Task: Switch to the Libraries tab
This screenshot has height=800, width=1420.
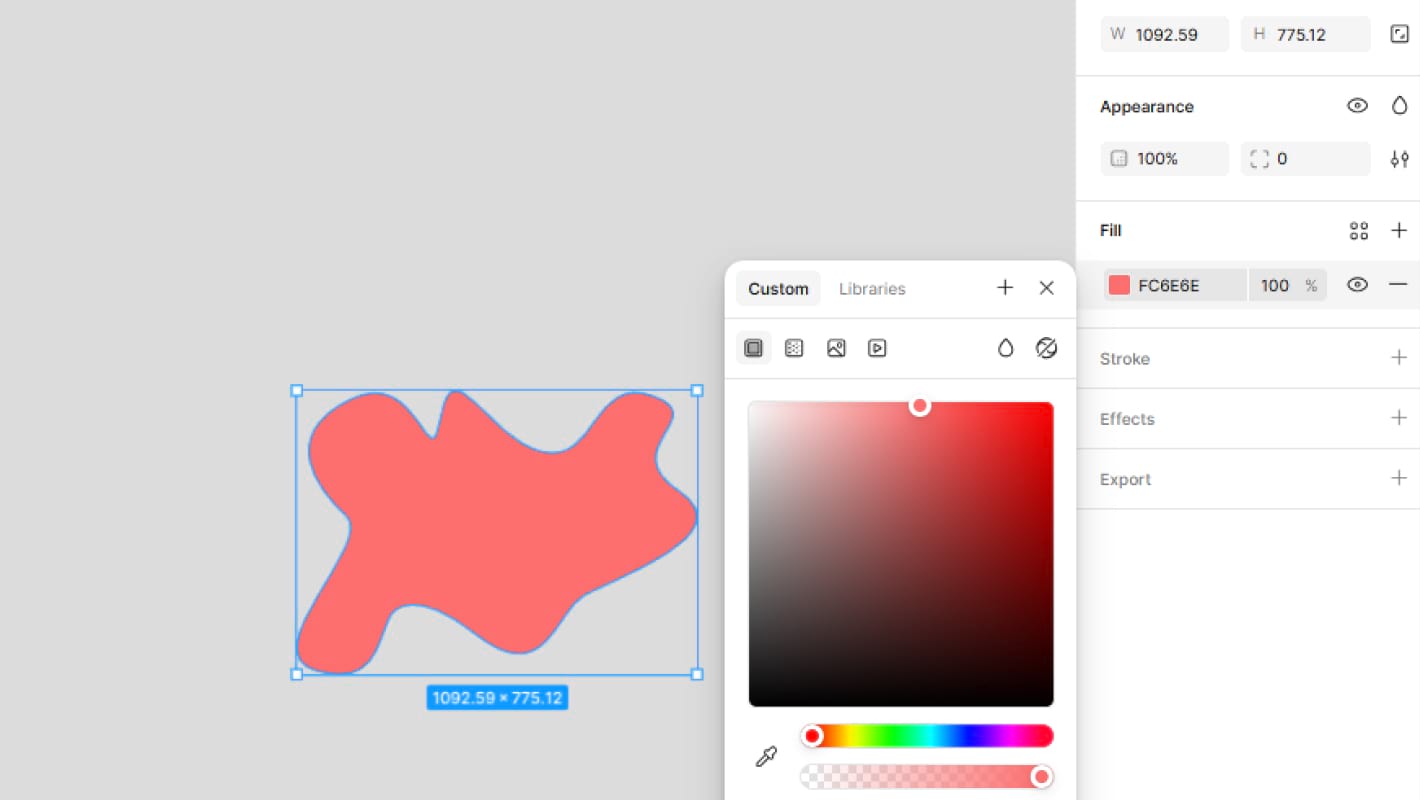Action: [872, 289]
